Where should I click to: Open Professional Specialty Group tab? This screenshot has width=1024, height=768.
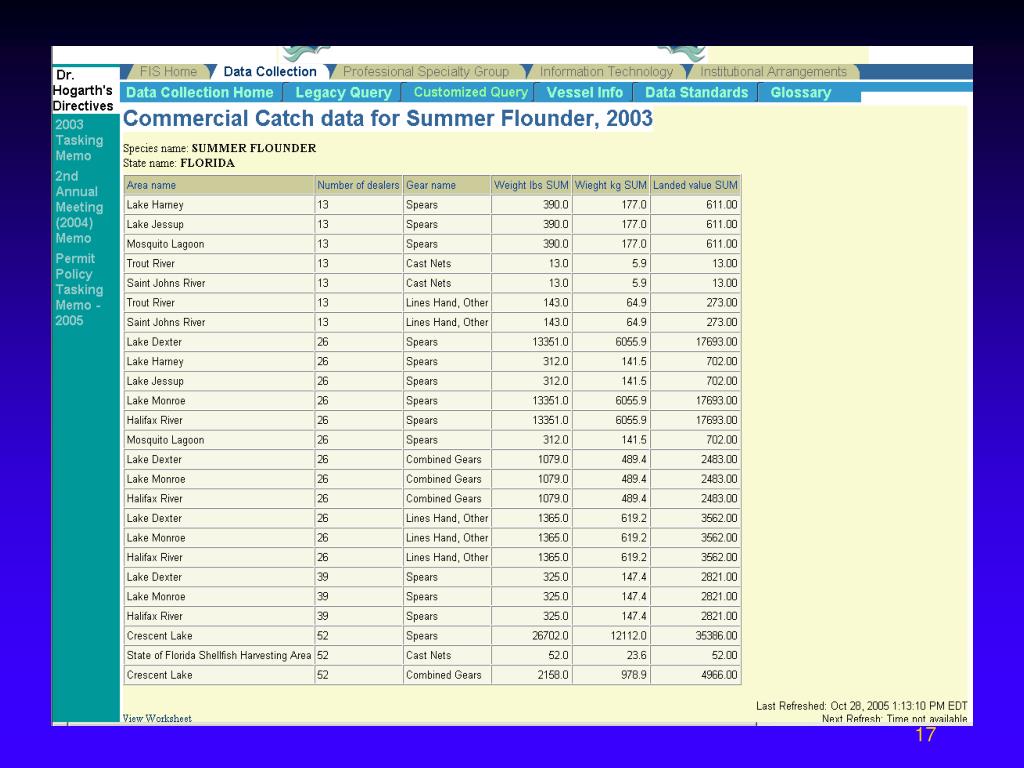(426, 72)
